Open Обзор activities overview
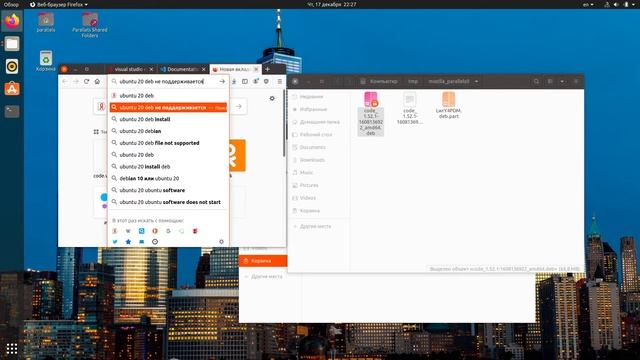640x360 pixels. point(11,4)
